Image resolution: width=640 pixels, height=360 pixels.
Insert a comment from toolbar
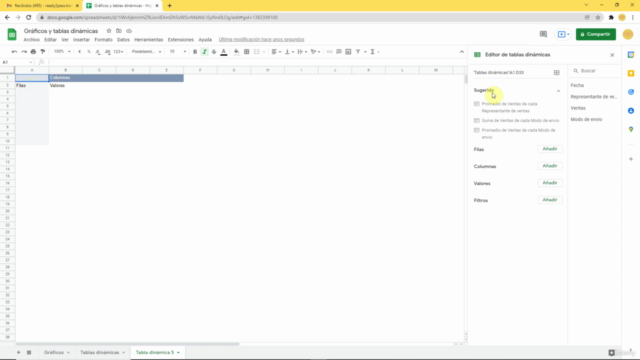[x=339, y=52]
